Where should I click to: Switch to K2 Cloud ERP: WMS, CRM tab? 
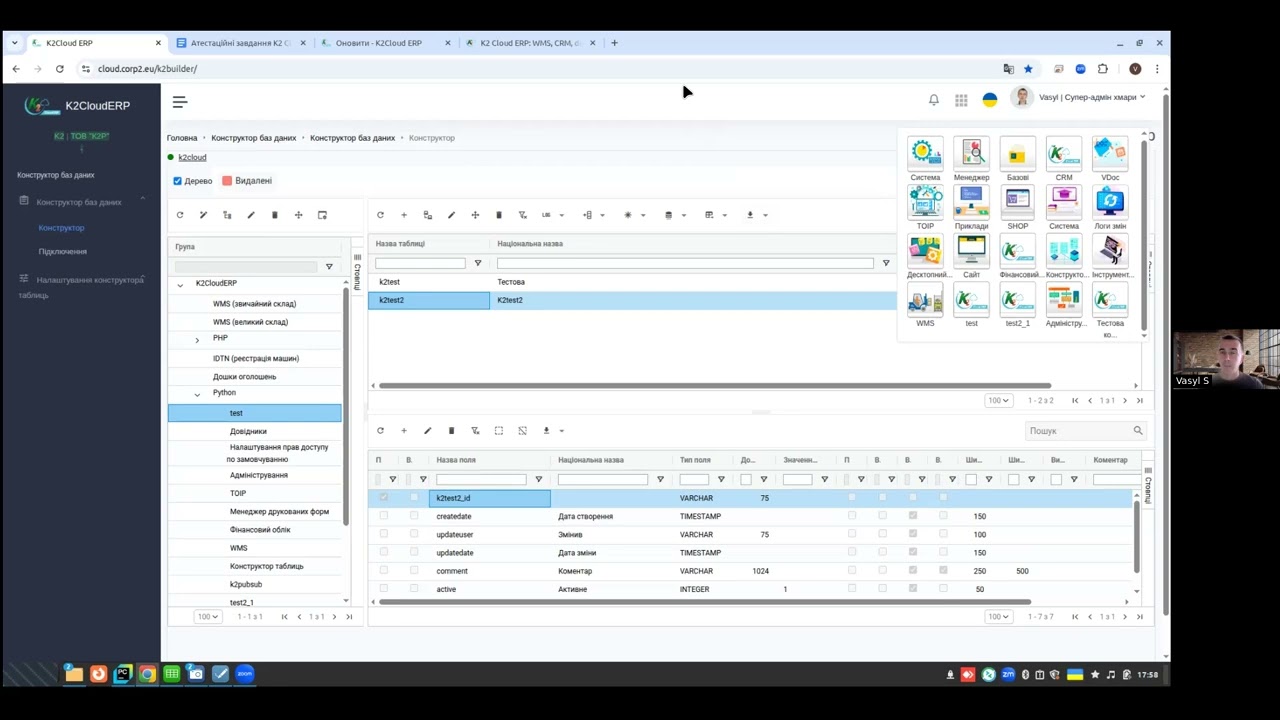click(530, 43)
